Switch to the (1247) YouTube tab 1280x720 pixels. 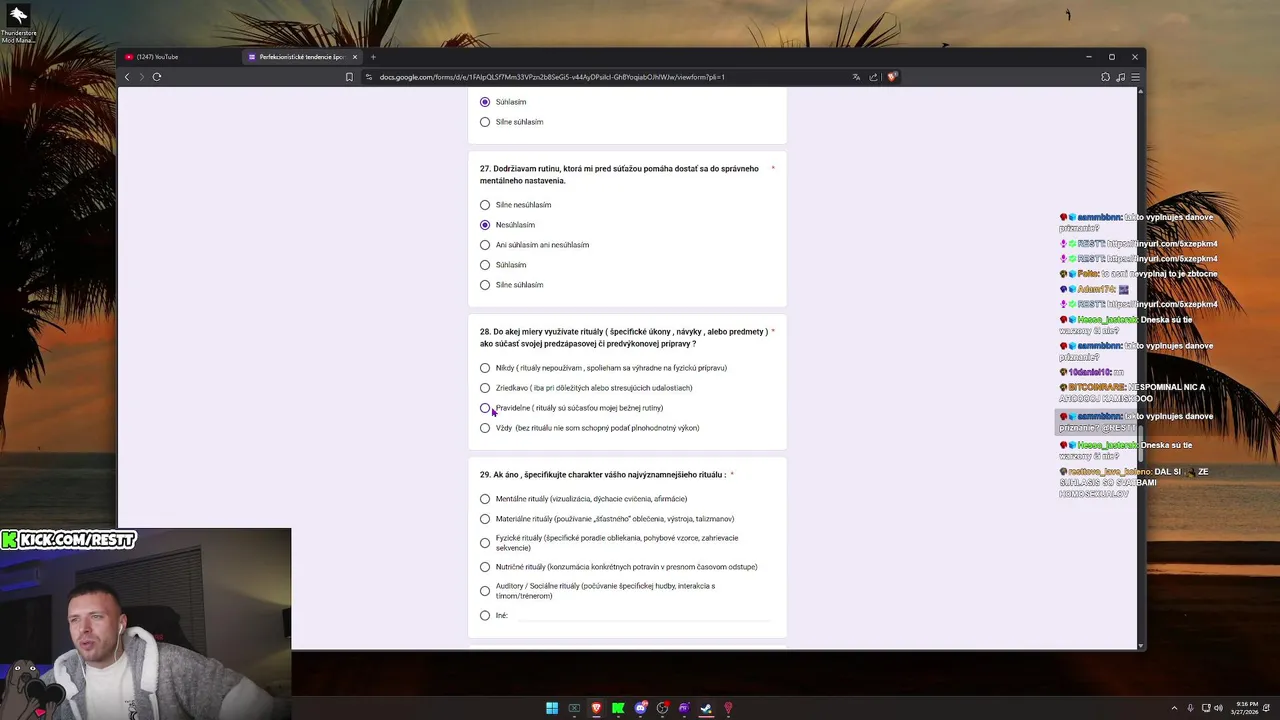point(180,57)
